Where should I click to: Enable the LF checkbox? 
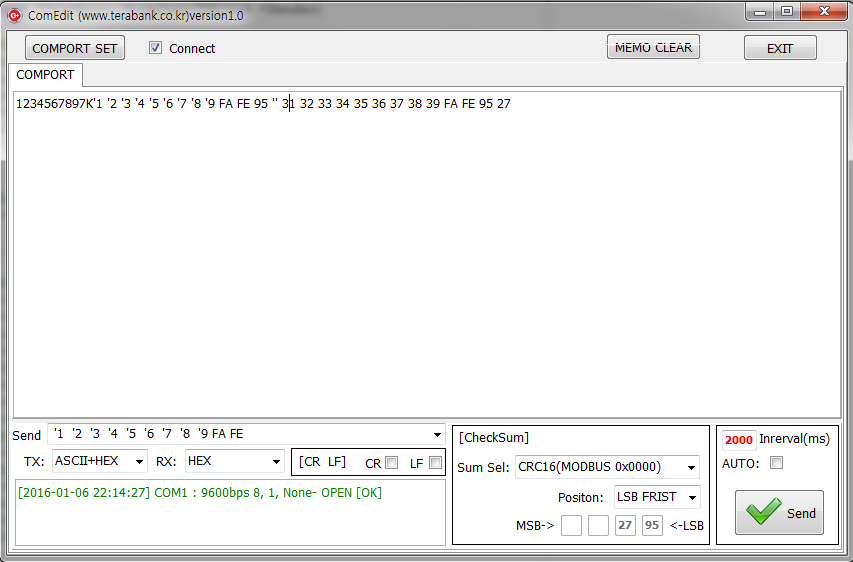(x=435, y=463)
